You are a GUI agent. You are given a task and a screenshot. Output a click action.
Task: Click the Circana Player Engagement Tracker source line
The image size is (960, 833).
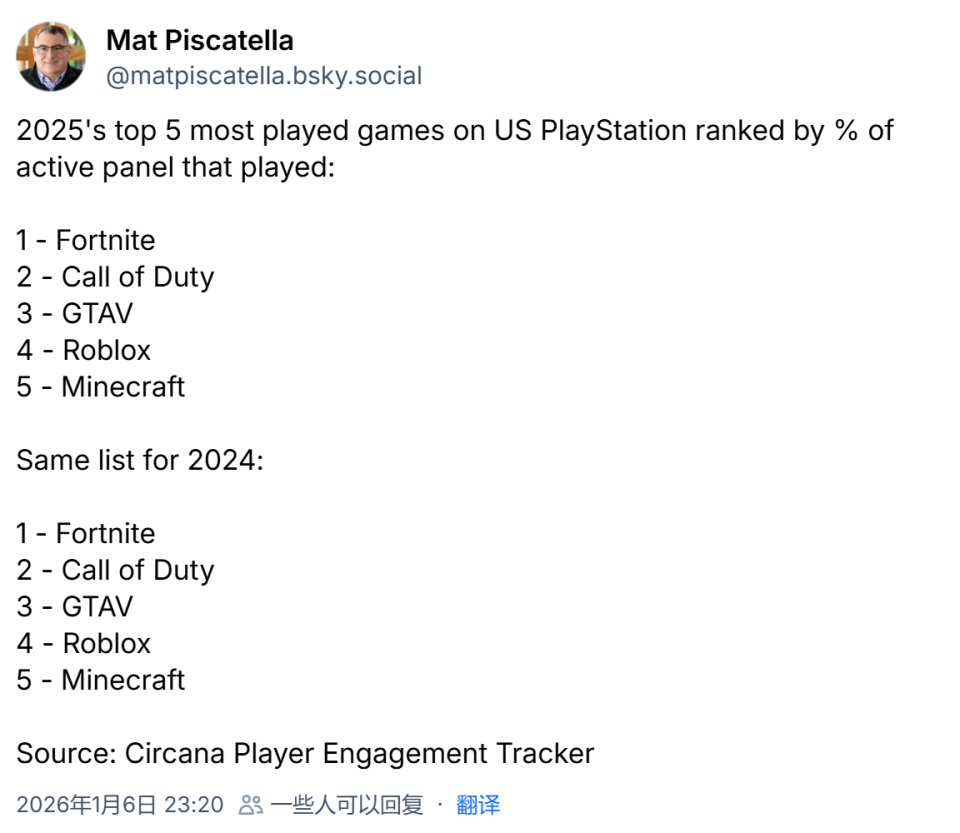(x=305, y=753)
